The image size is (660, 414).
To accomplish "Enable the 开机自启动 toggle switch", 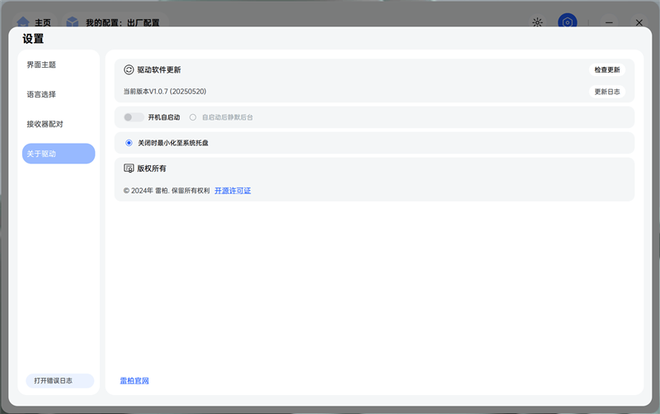I will point(133,117).
